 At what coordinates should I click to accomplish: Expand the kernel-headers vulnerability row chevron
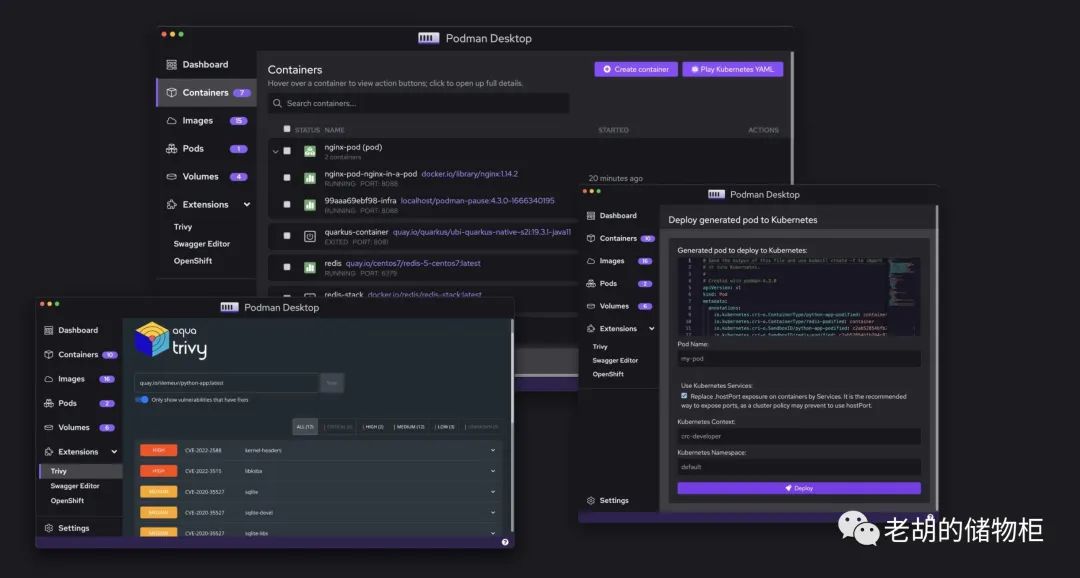(x=492, y=451)
